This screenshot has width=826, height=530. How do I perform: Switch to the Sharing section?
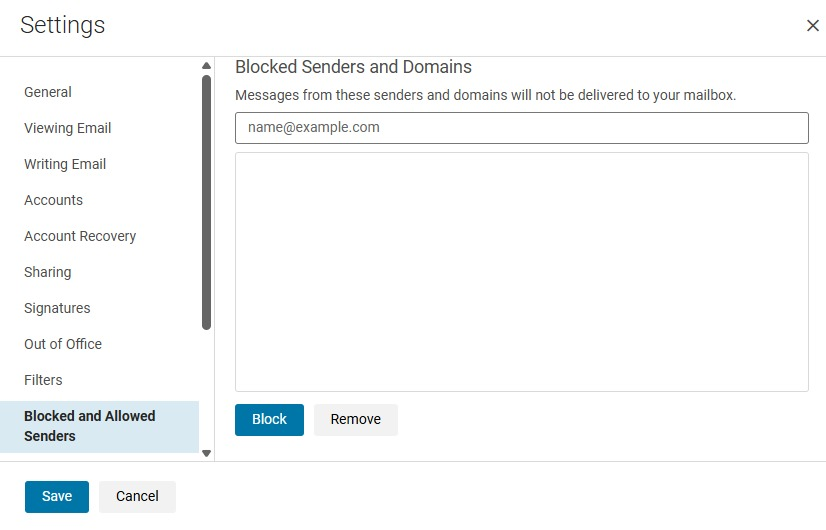(x=48, y=272)
